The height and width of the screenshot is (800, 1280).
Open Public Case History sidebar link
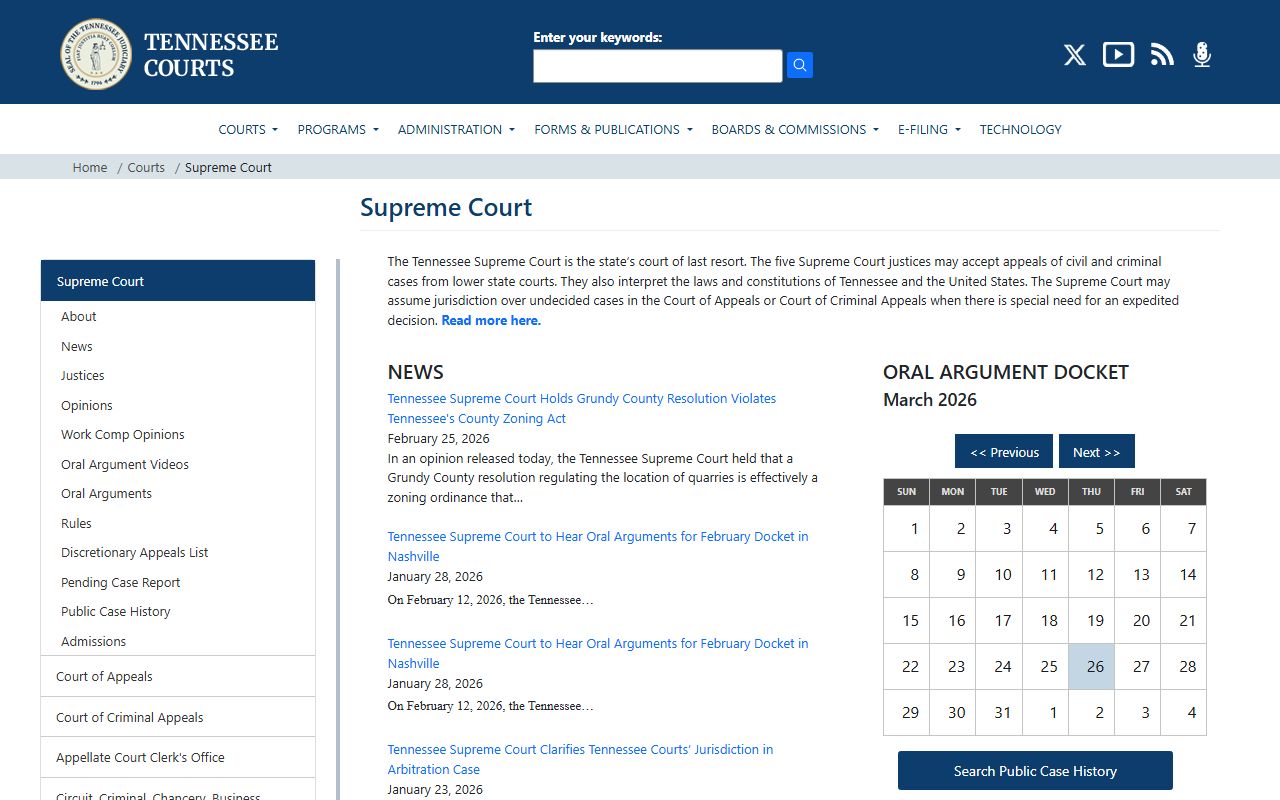click(x=116, y=611)
